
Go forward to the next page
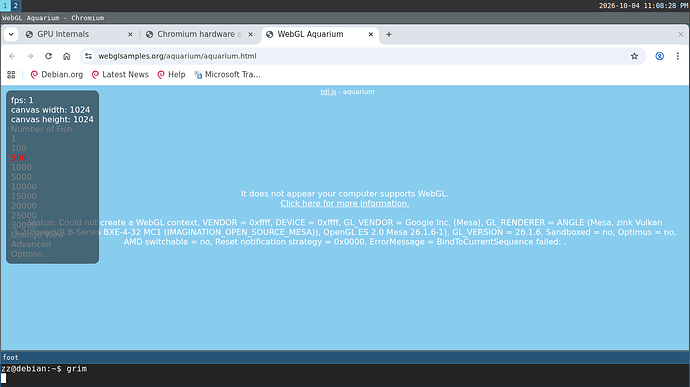pos(30,56)
